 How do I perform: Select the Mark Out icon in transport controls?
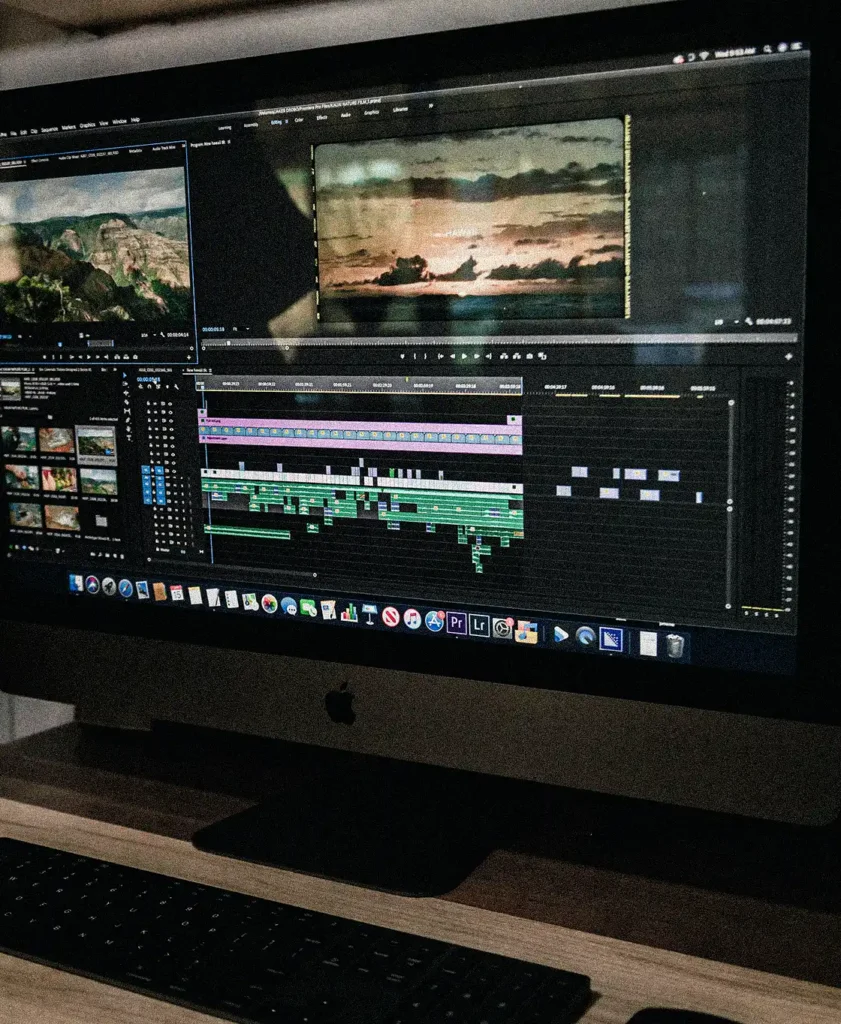(425, 355)
